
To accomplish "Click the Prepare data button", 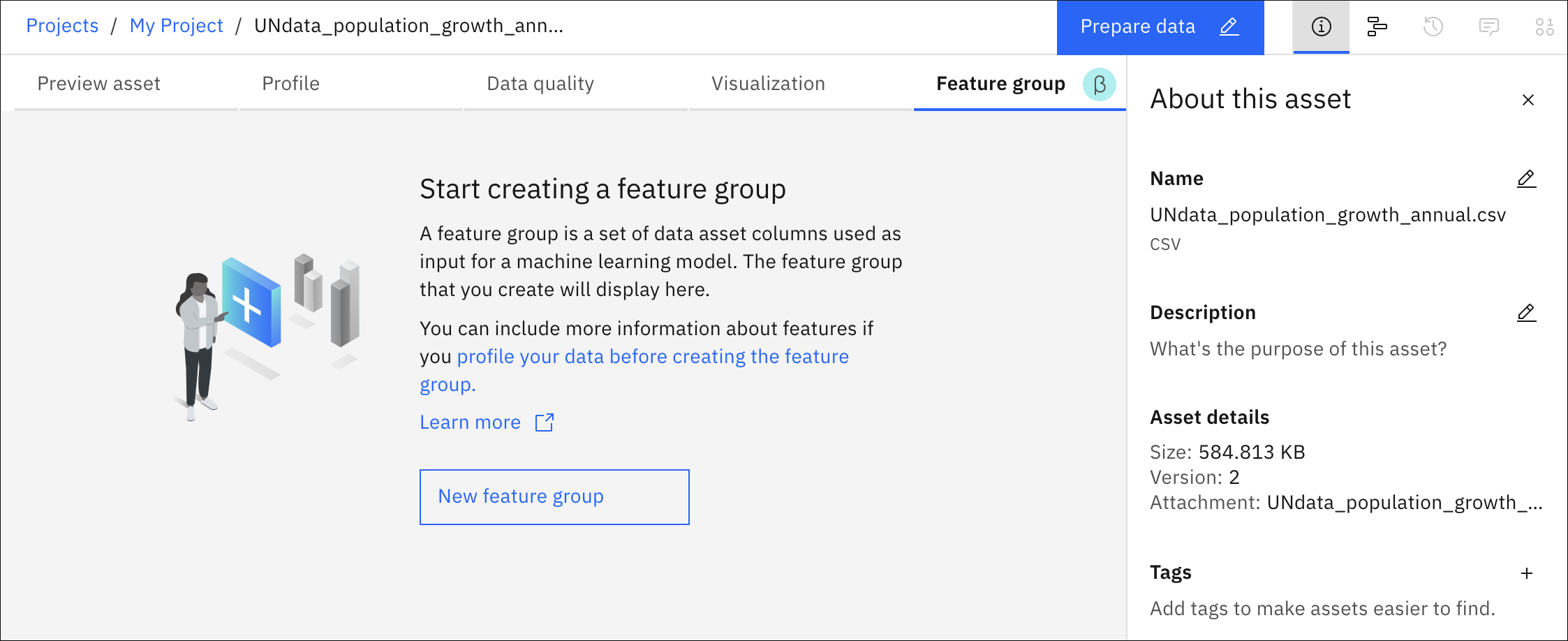I will pos(1160,27).
